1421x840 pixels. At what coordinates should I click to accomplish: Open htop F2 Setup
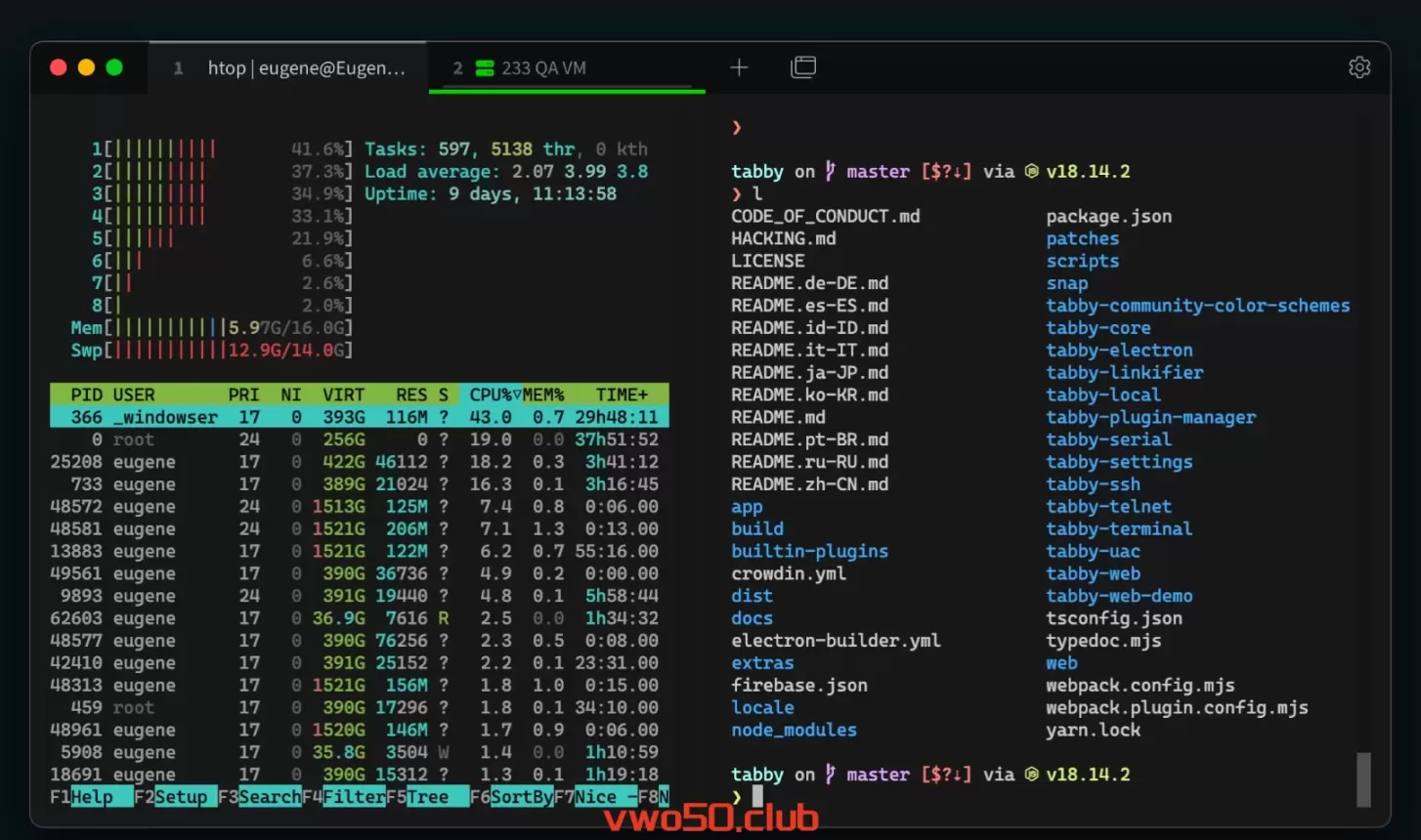coord(180,797)
